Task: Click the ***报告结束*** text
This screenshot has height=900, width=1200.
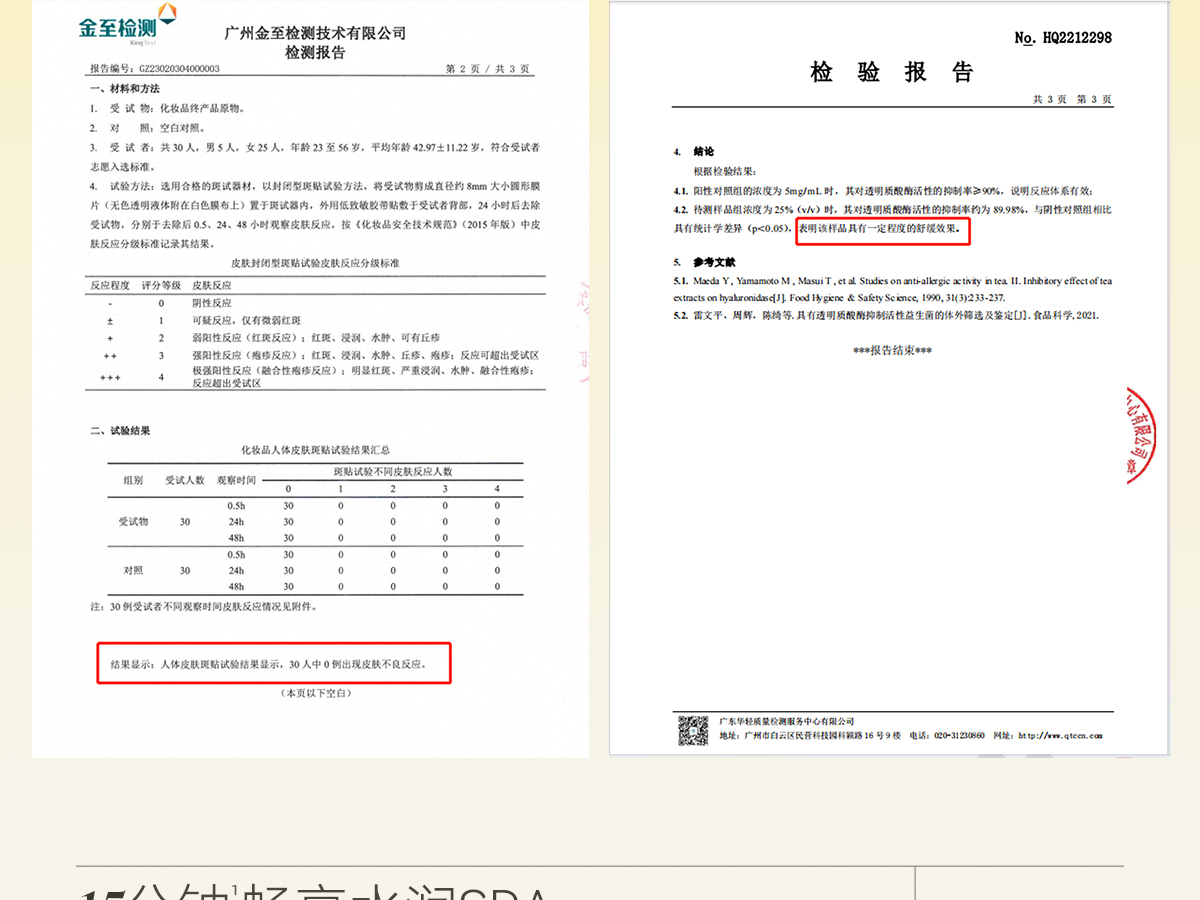Action: click(892, 351)
